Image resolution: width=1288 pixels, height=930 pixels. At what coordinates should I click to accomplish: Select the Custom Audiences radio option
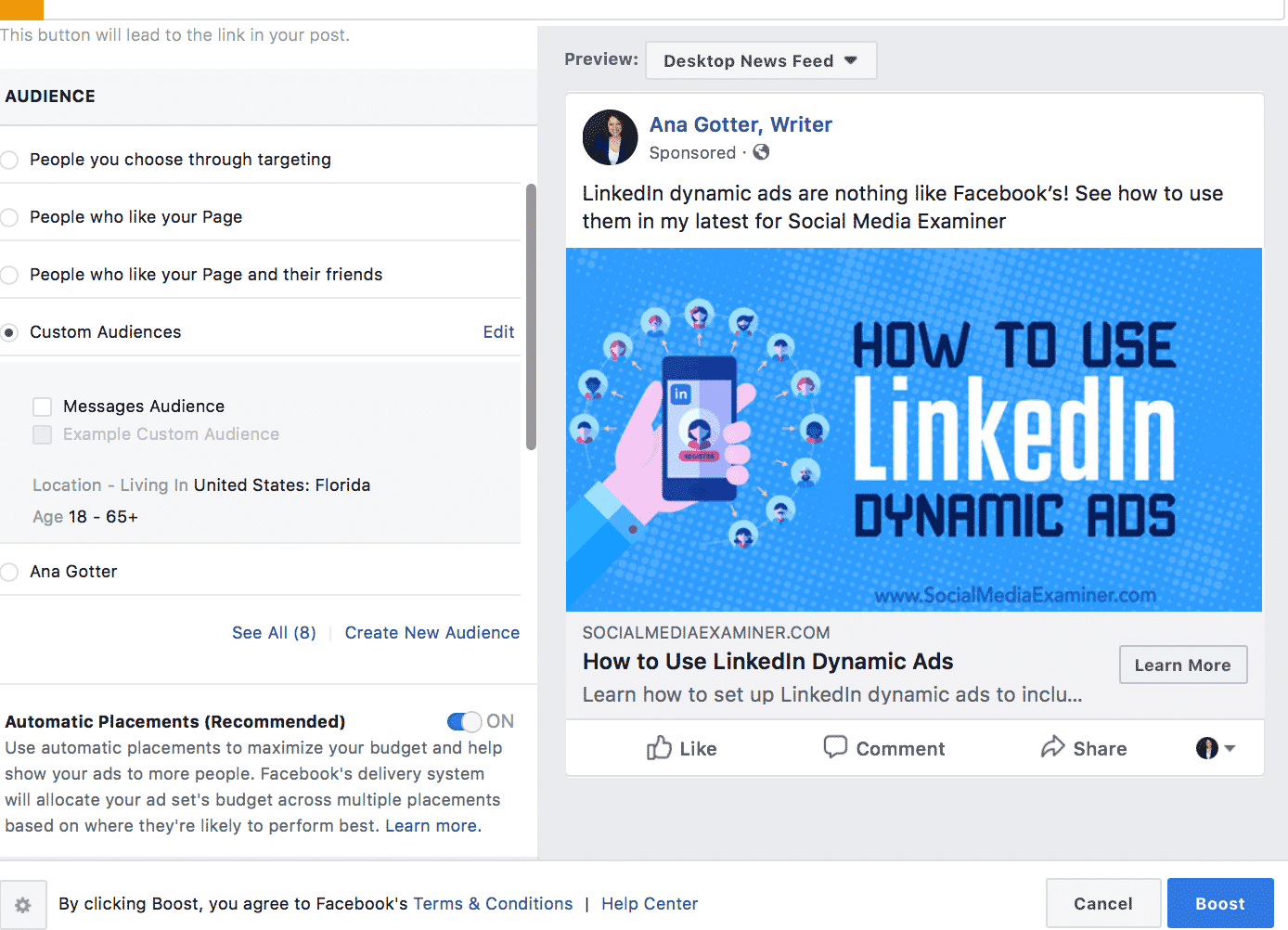tap(9, 332)
